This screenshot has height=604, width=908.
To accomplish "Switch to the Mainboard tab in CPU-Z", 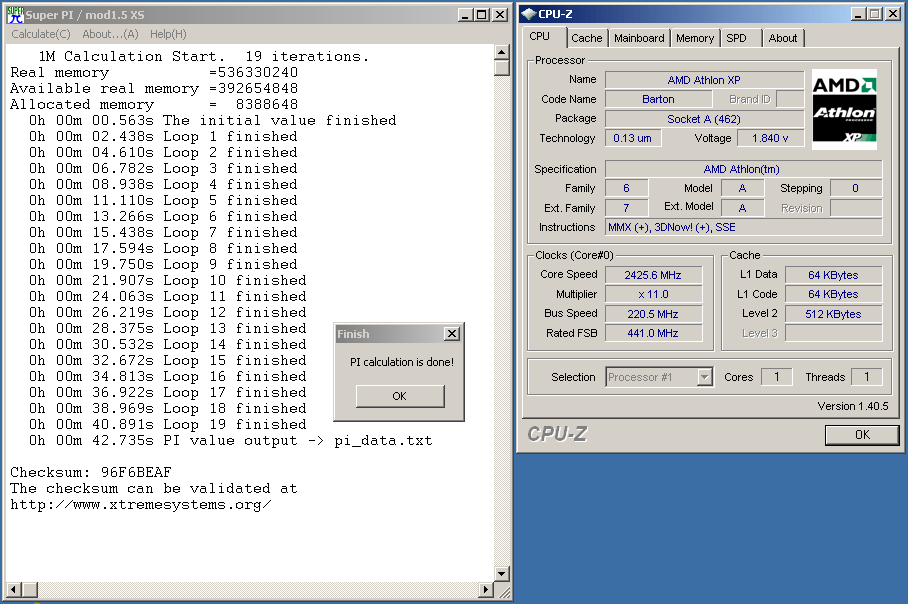I will click(x=639, y=38).
